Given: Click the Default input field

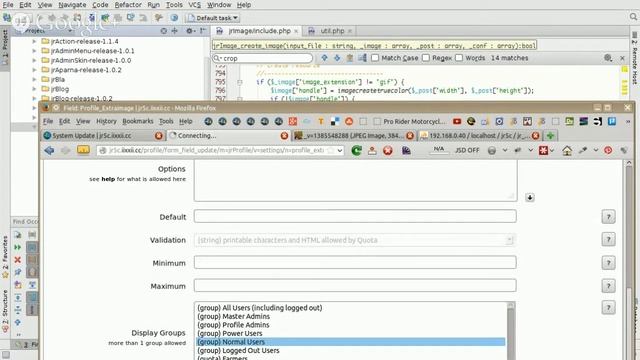Looking at the screenshot, I should click(355, 216).
